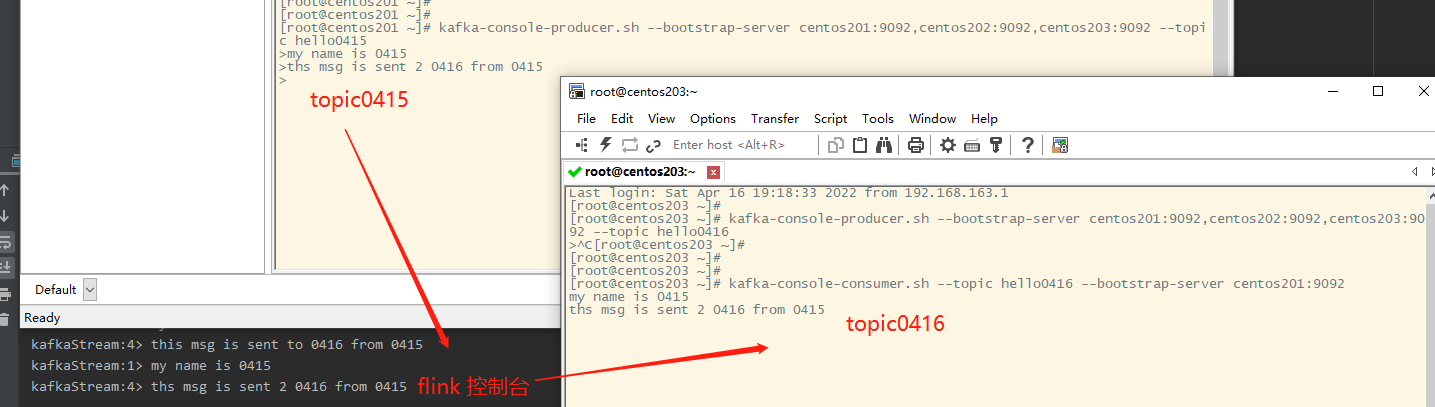Click '>my name is 0415' in centos201 terminal
Viewport: 1435px width, 407px height.
click(342, 54)
